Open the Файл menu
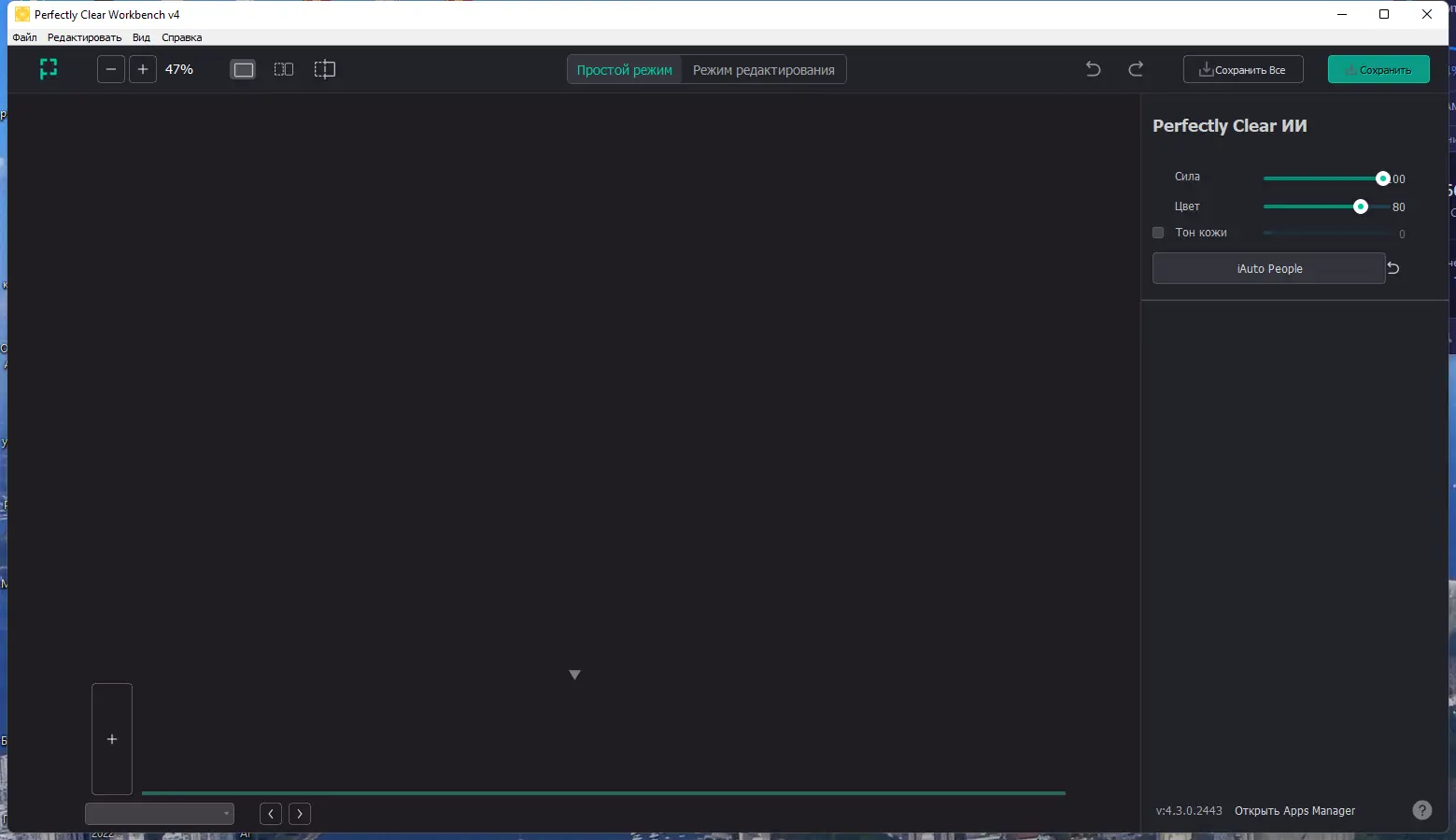Image resolution: width=1456 pixels, height=840 pixels. point(25,37)
